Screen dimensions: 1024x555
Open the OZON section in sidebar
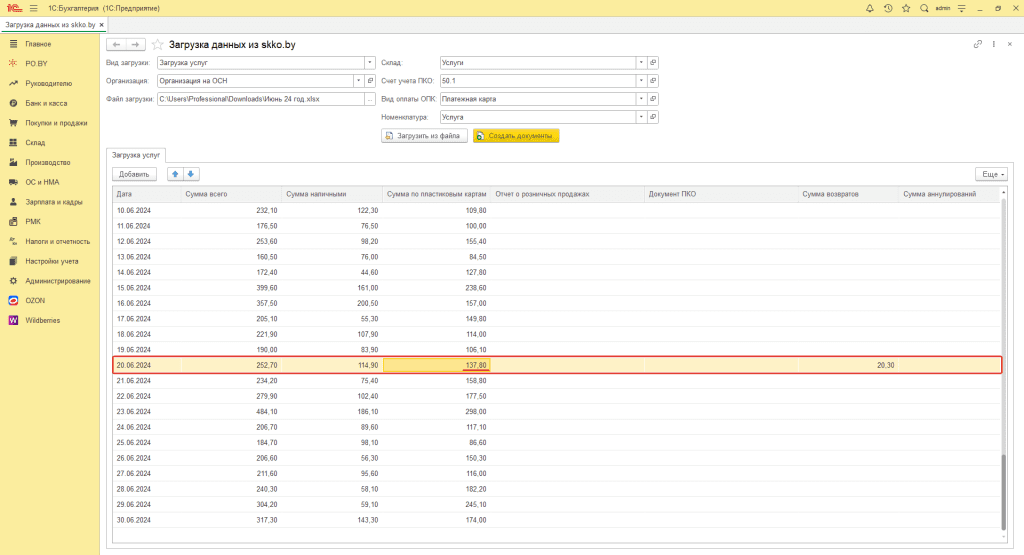click(36, 300)
